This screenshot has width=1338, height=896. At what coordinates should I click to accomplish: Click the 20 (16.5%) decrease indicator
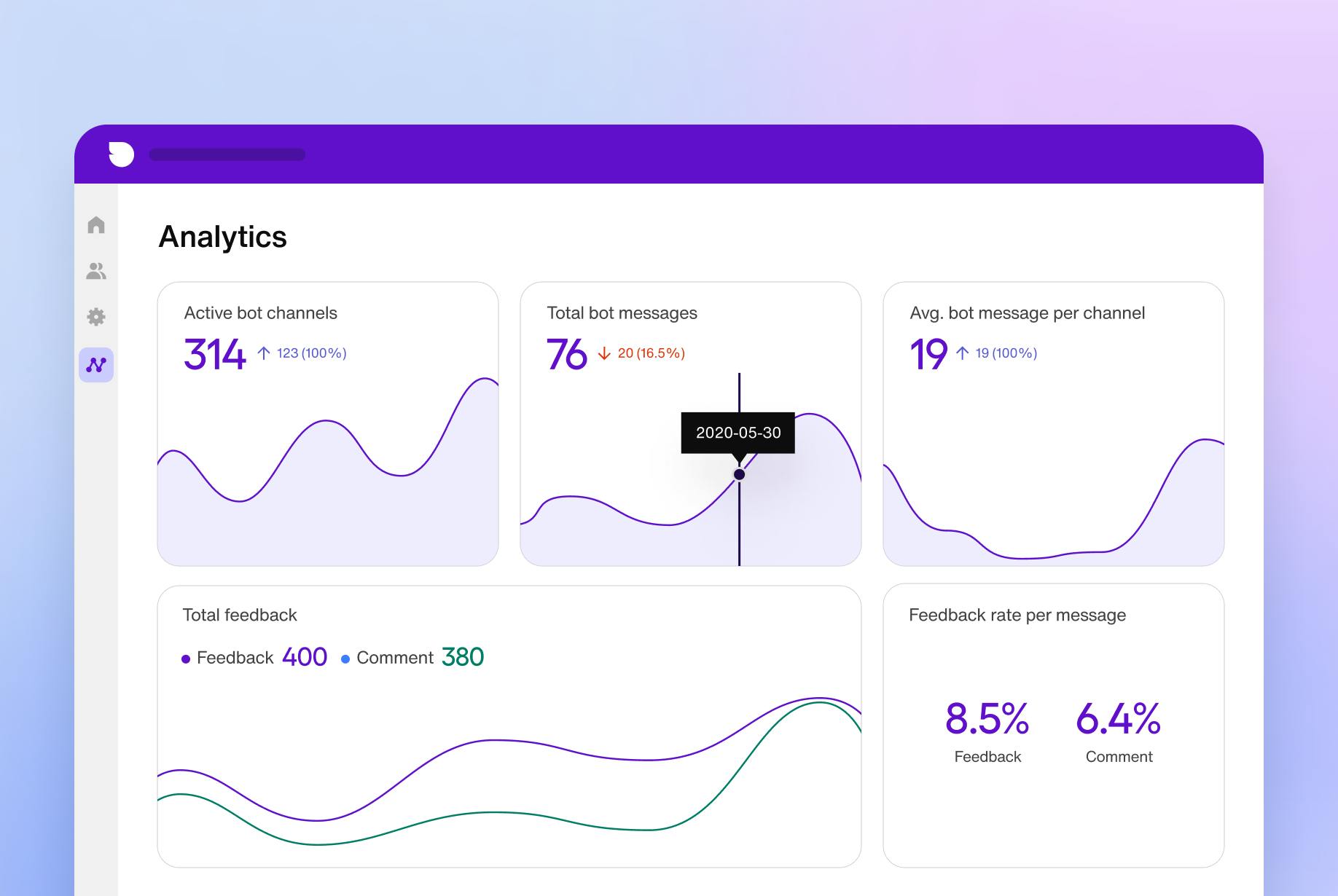coord(652,353)
